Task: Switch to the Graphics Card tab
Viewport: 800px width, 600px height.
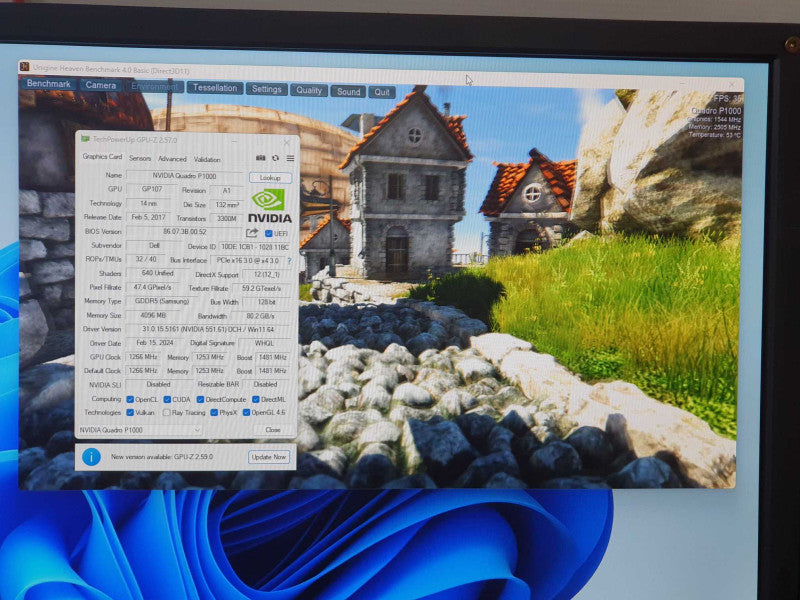Action: (x=102, y=157)
